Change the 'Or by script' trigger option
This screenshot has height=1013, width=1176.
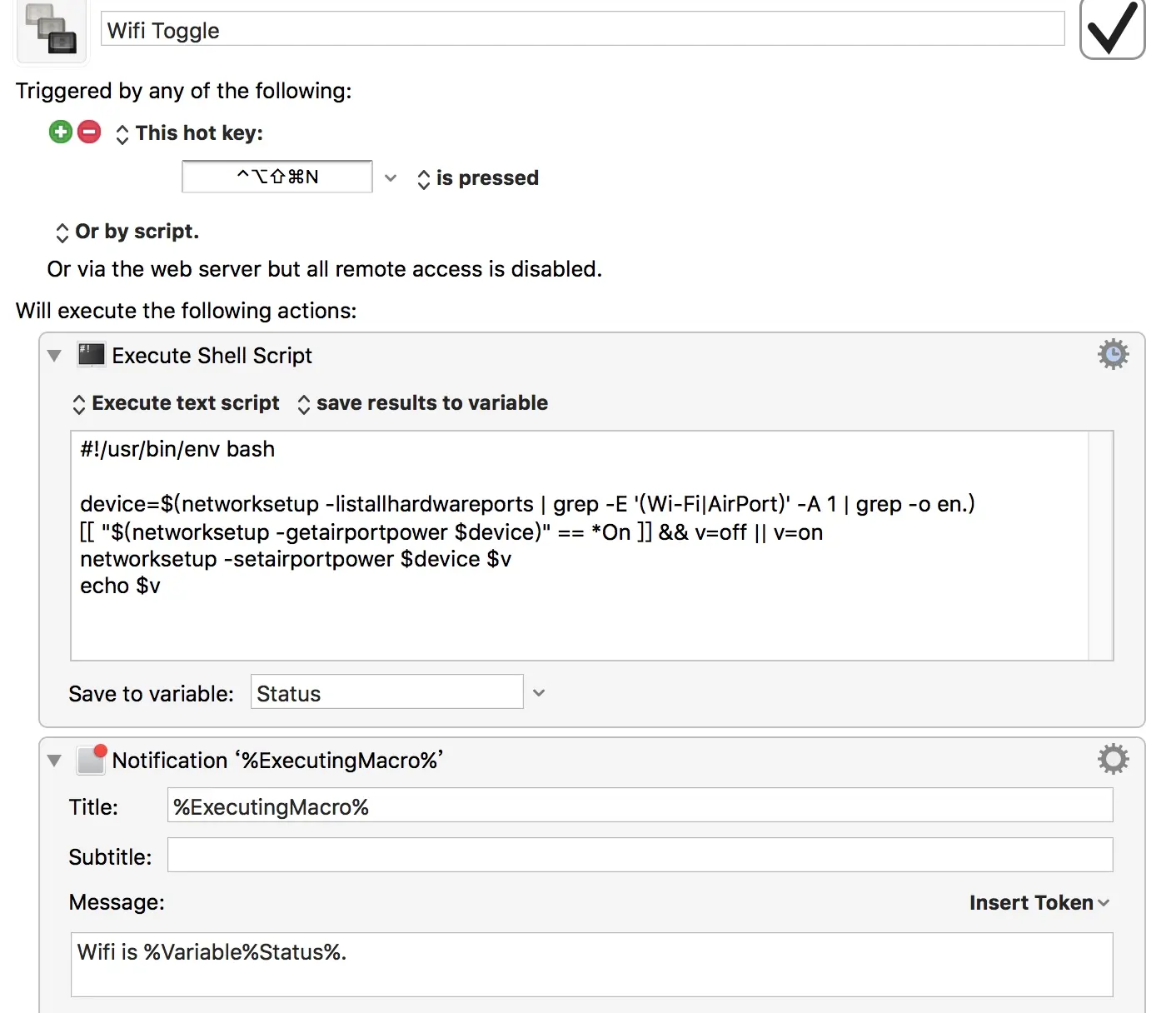point(127,232)
